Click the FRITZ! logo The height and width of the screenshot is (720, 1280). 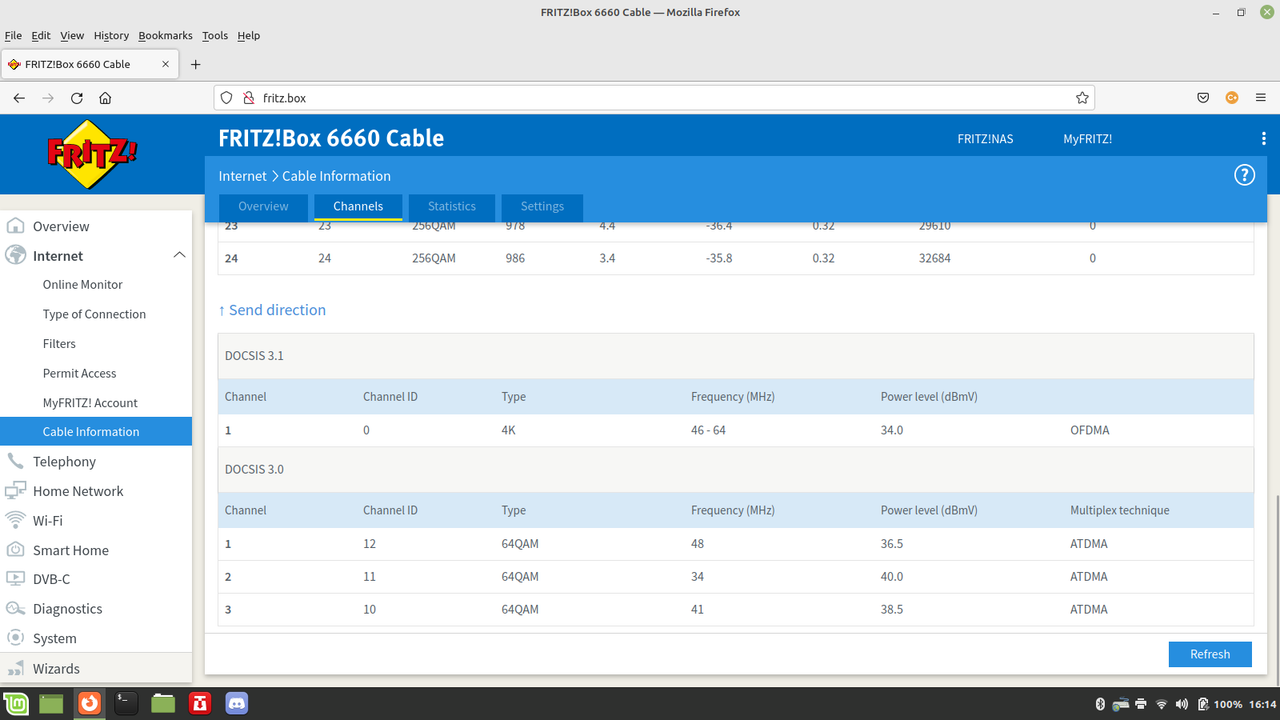[x=92, y=154]
